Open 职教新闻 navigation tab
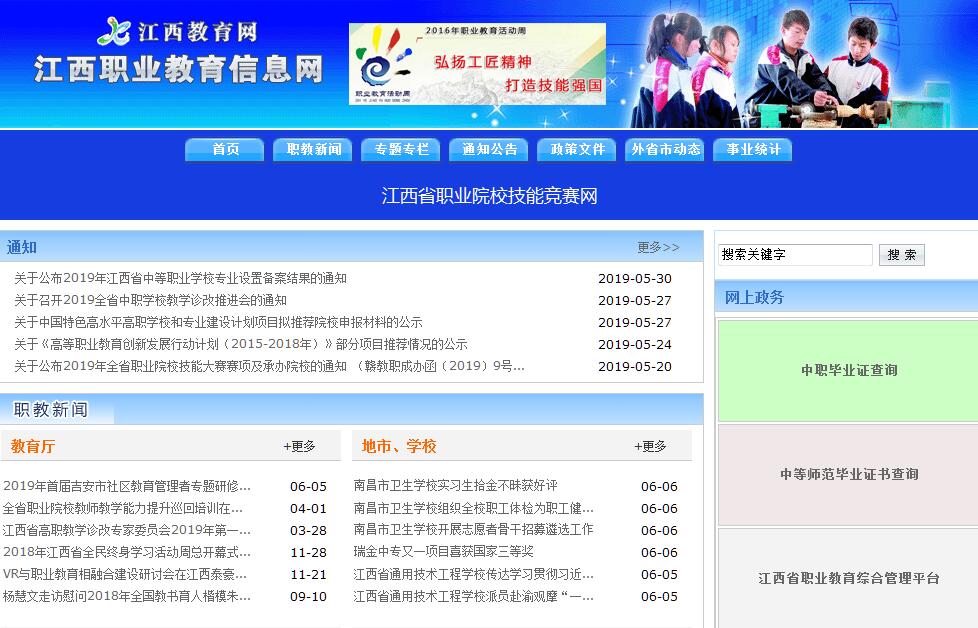This screenshot has width=978, height=628. click(313, 149)
